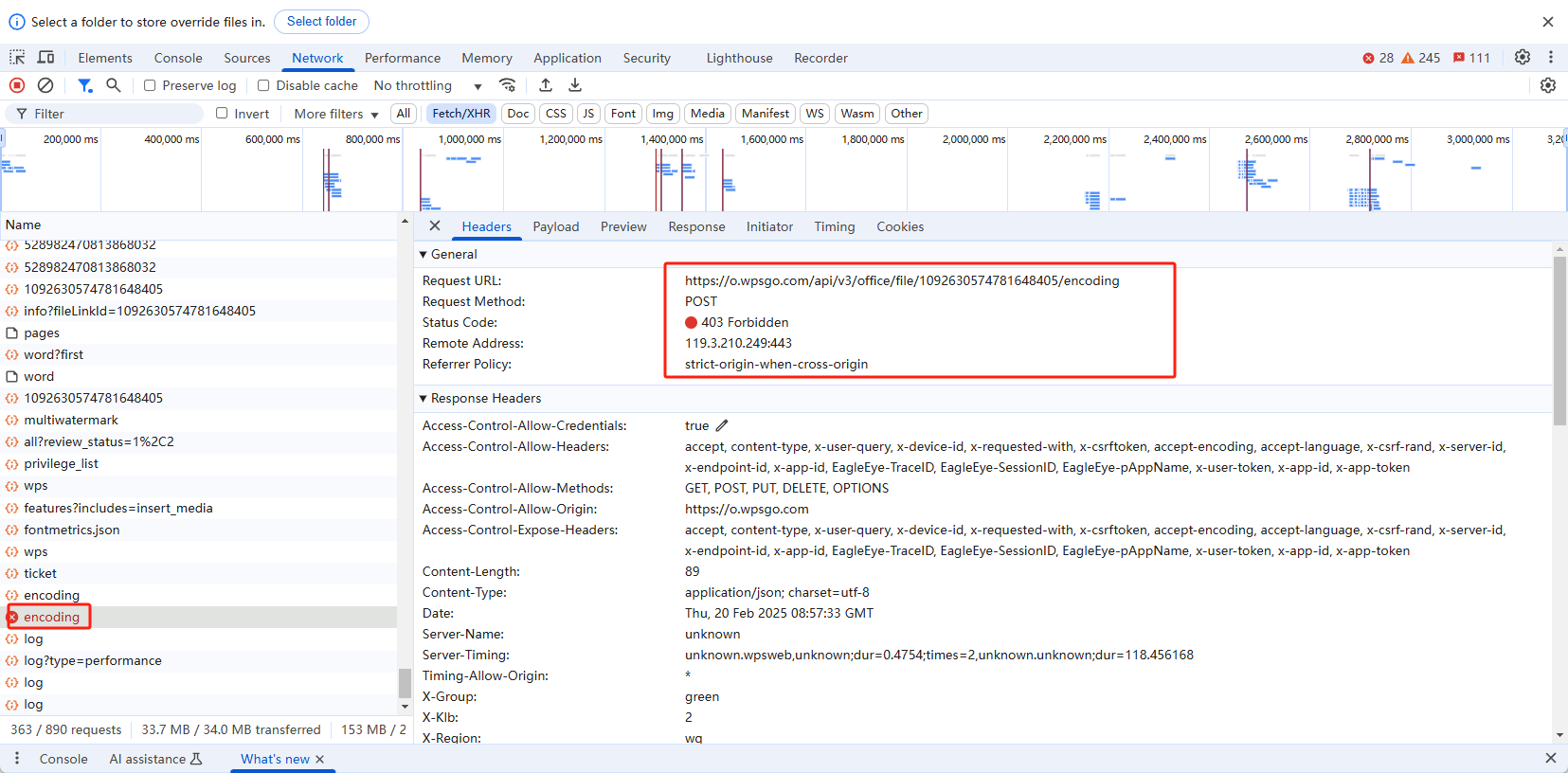This screenshot has height=773, width=1568.
Task: Dismiss the override folder infobar
Action: 1548,22
